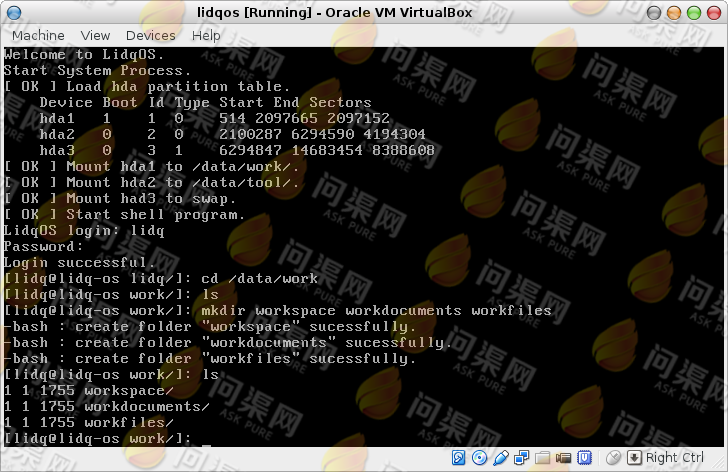Click the VirtualBox window title bar text
This screenshot has height=472, width=728.
point(334,13)
